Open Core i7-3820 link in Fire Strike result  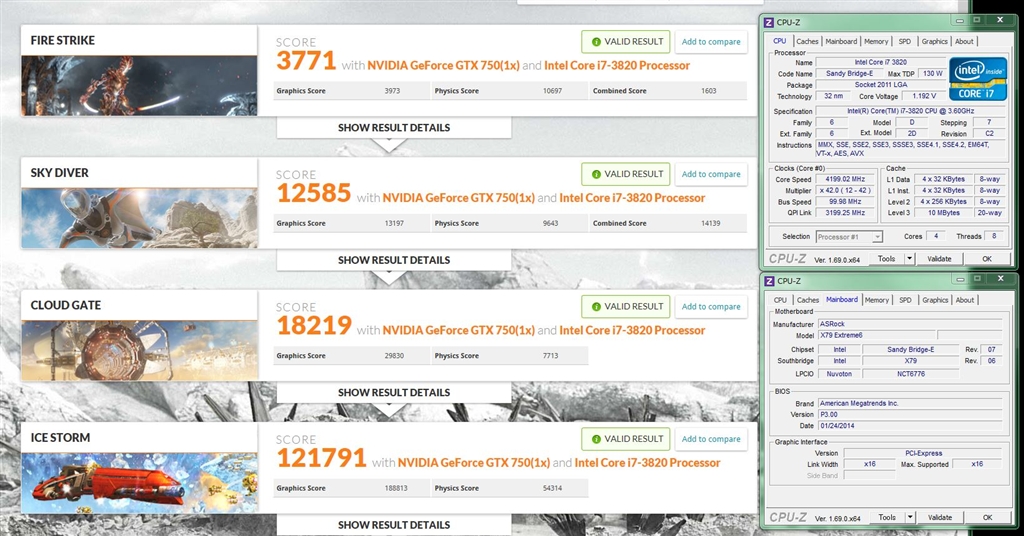pos(617,65)
